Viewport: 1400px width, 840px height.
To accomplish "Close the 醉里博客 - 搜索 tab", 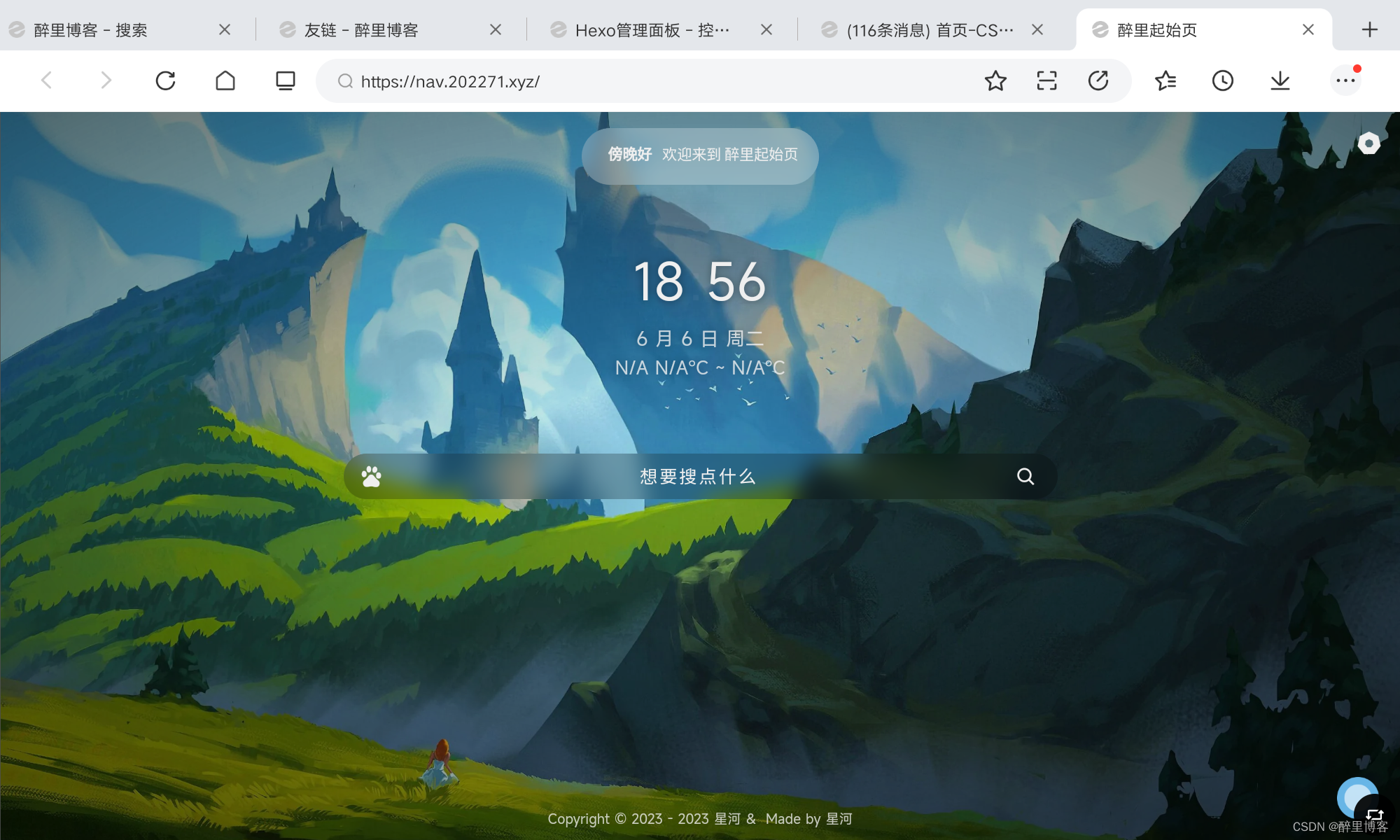I will pyautogui.click(x=225, y=29).
